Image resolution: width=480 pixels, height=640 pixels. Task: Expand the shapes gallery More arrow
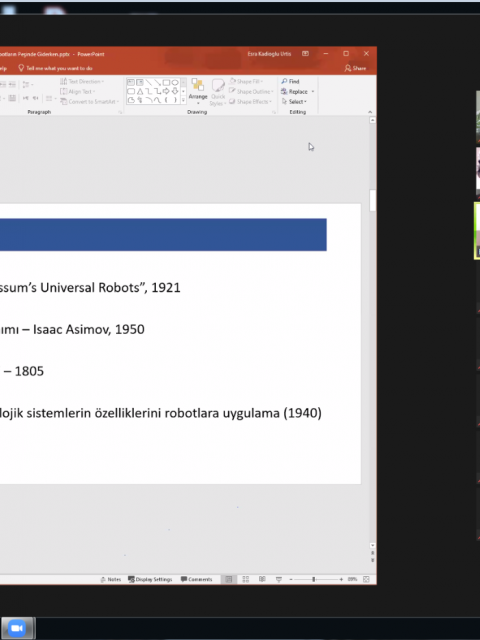tap(183, 100)
